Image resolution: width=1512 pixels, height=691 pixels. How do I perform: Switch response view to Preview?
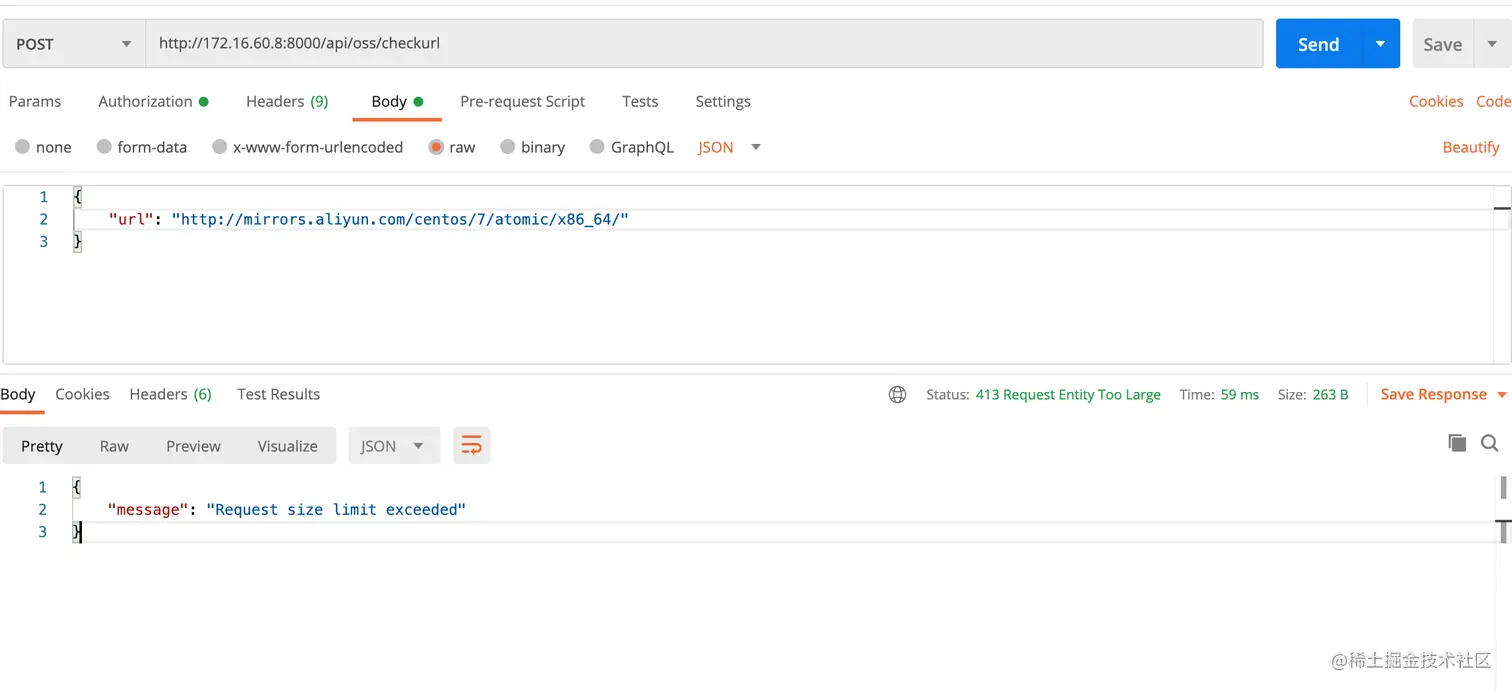193,446
